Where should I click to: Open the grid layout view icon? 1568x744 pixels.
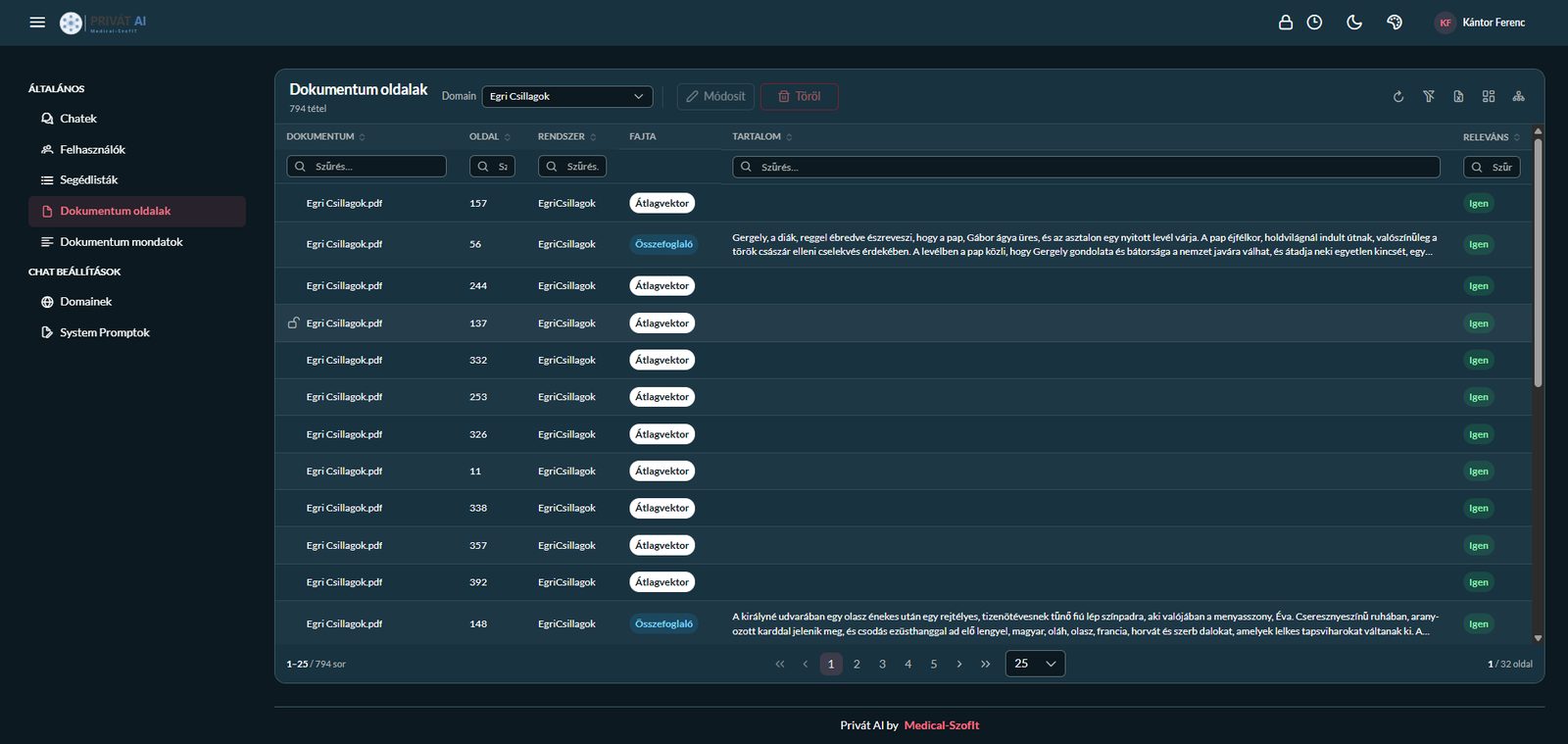coord(1489,96)
